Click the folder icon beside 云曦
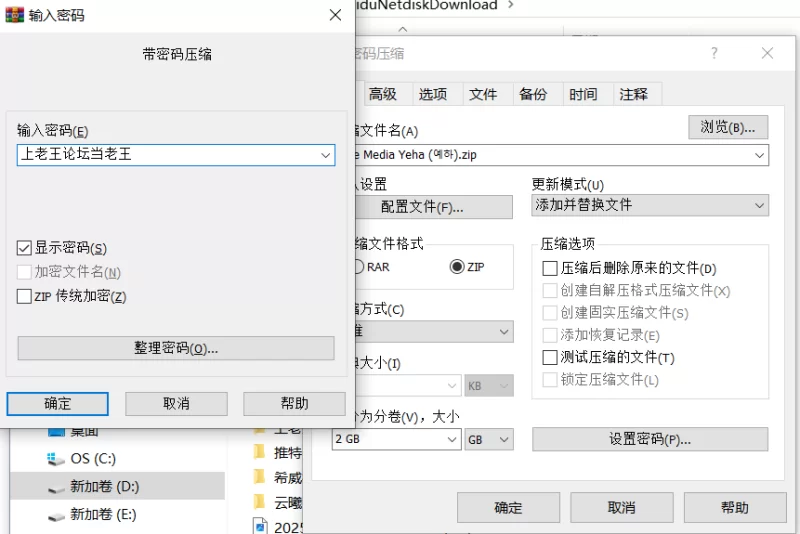Screen dimensions: 800x534 click(260, 502)
